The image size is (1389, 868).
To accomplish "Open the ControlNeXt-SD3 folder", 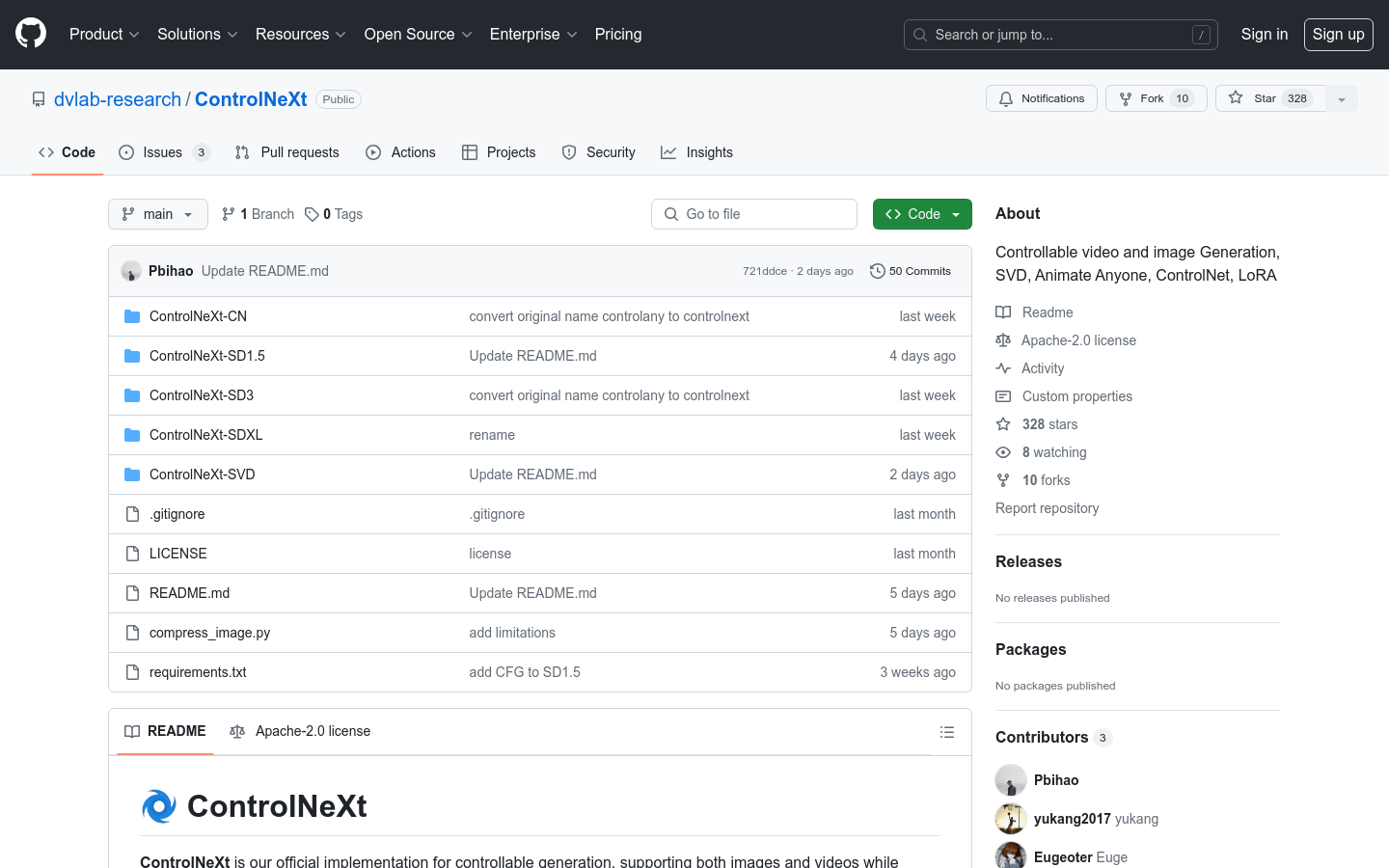I will (202, 395).
